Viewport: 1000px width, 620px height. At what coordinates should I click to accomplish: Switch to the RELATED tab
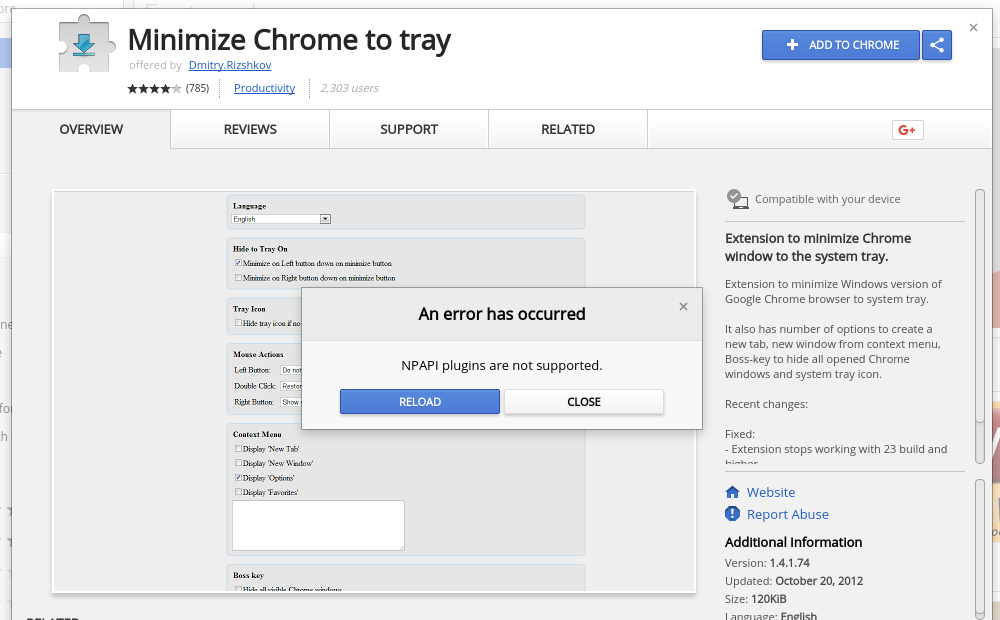click(568, 129)
